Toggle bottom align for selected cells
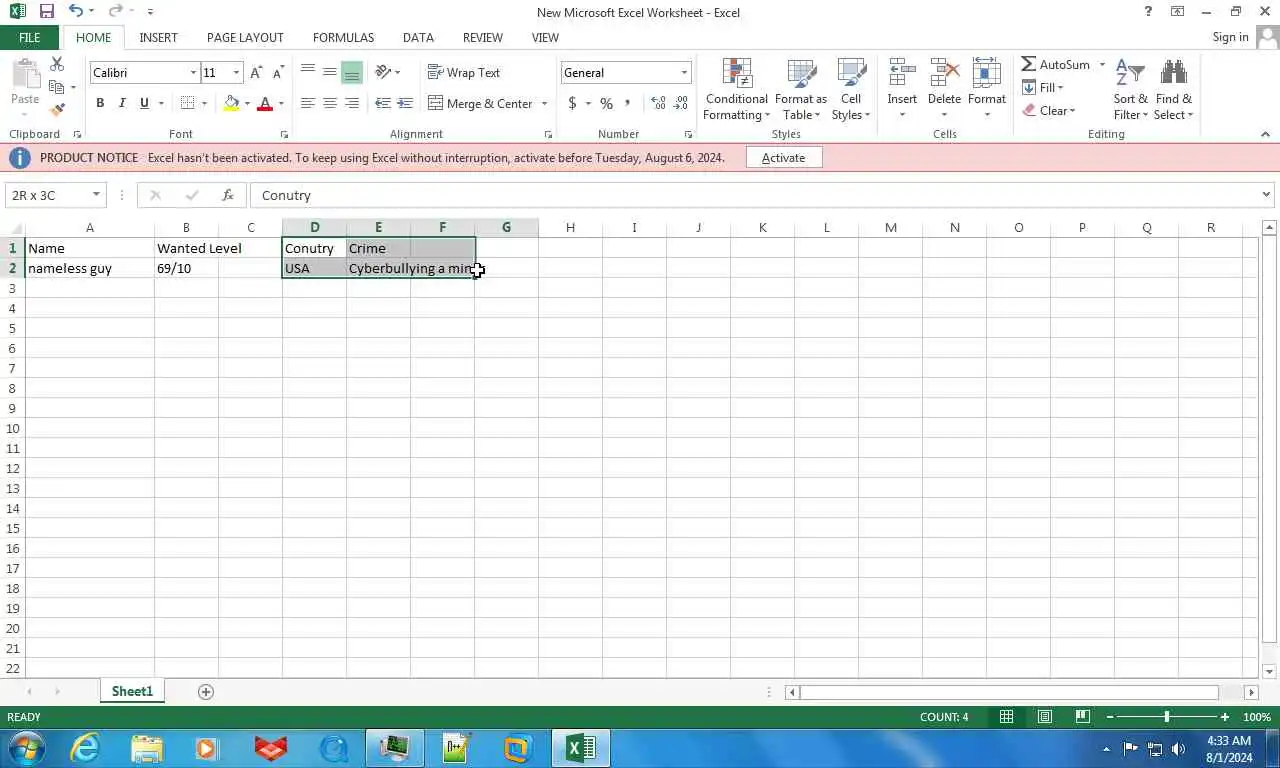Viewport: 1280px width, 768px height. click(351, 72)
